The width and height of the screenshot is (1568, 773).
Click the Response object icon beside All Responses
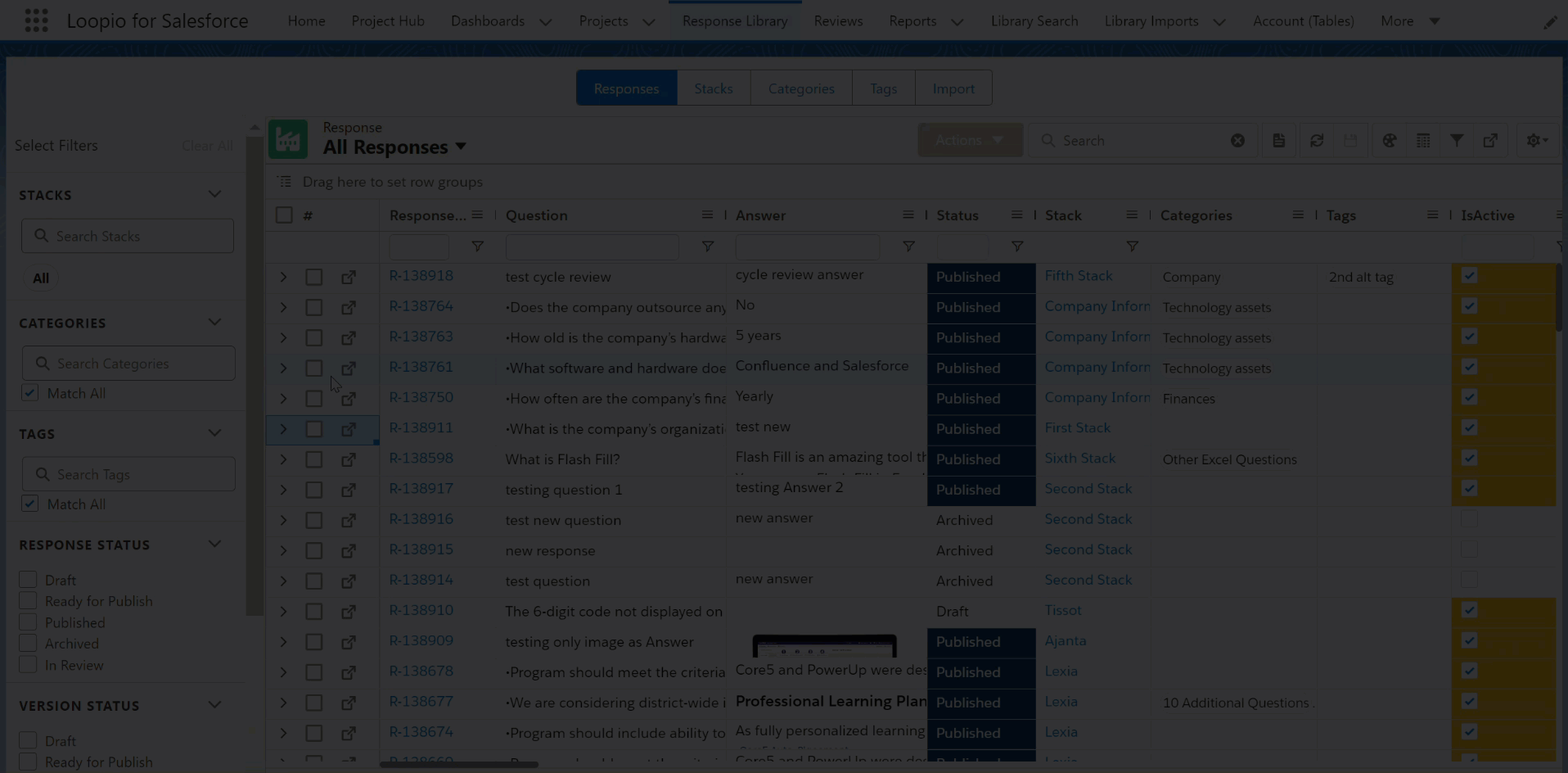(x=287, y=139)
